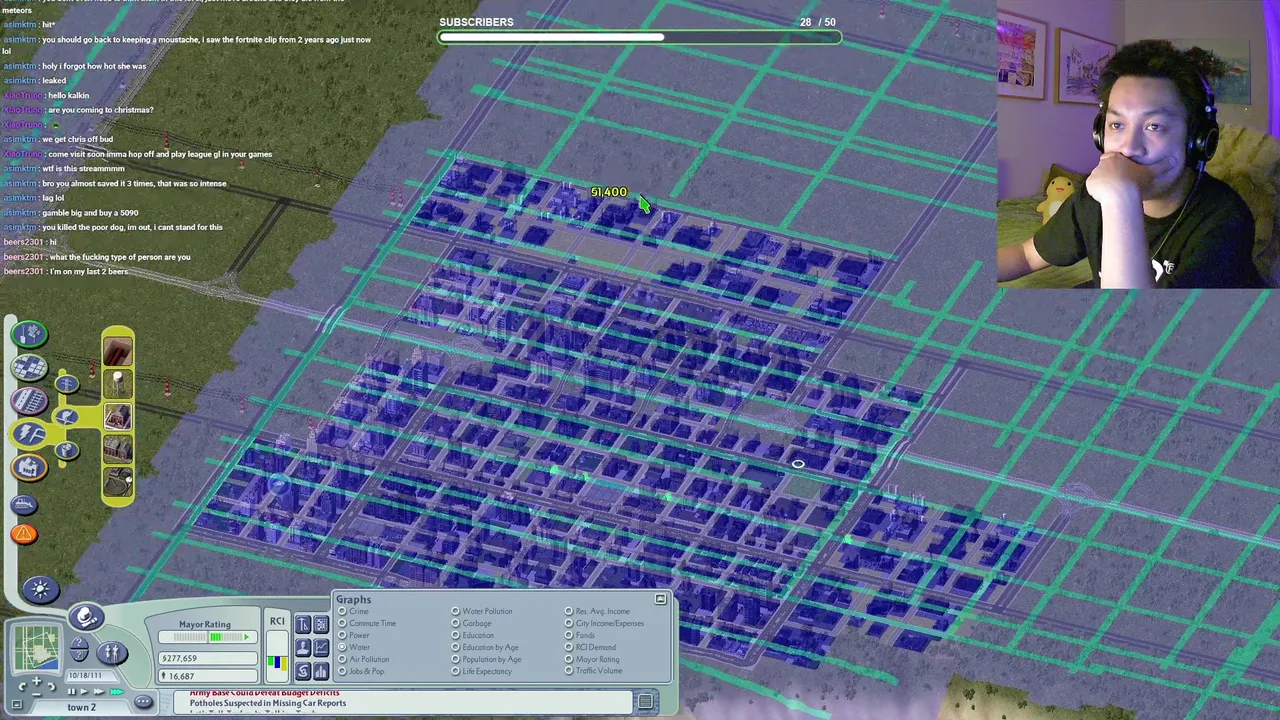The width and height of the screenshot is (1280, 720).
Task: Open the Transportation tools road-rail icon
Action: (x=29, y=400)
